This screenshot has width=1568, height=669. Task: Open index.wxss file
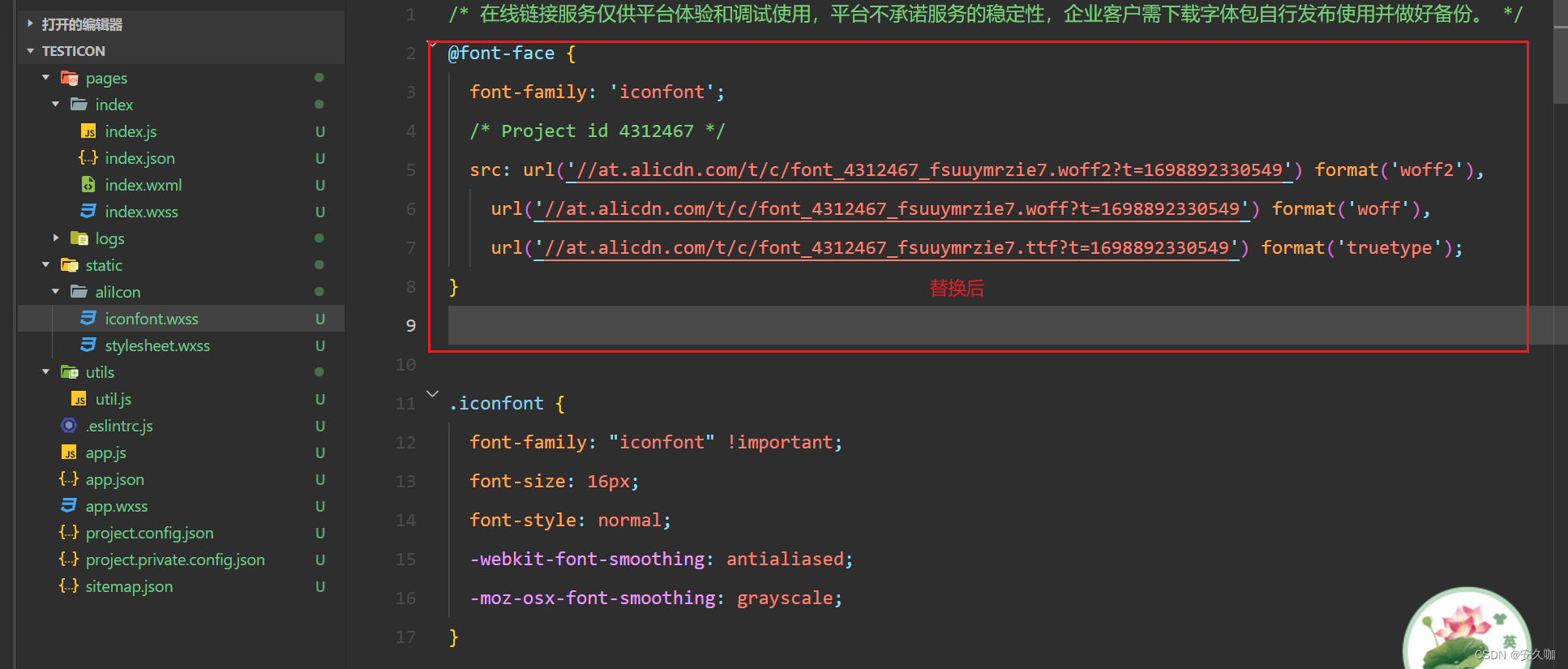pyautogui.click(x=141, y=212)
